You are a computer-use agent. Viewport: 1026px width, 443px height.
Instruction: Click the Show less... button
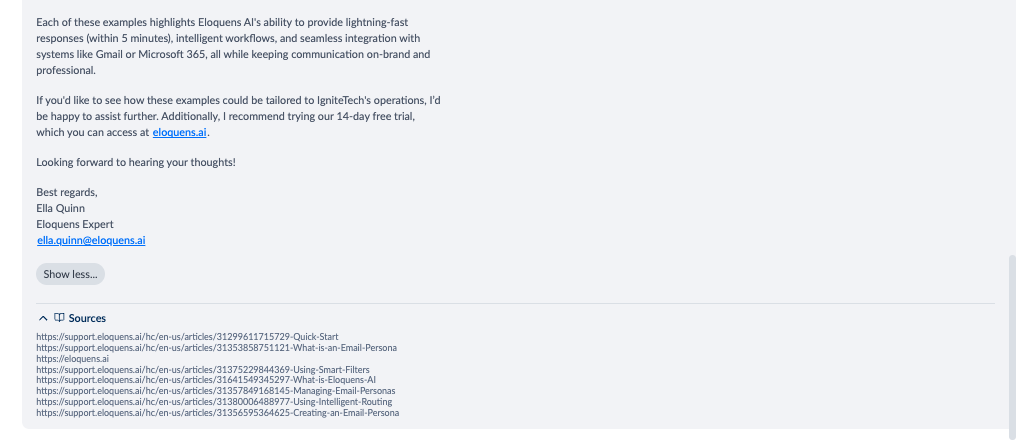click(70, 274)
